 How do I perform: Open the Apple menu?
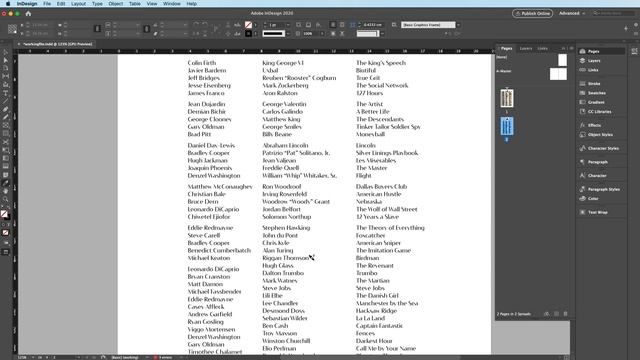7,4
